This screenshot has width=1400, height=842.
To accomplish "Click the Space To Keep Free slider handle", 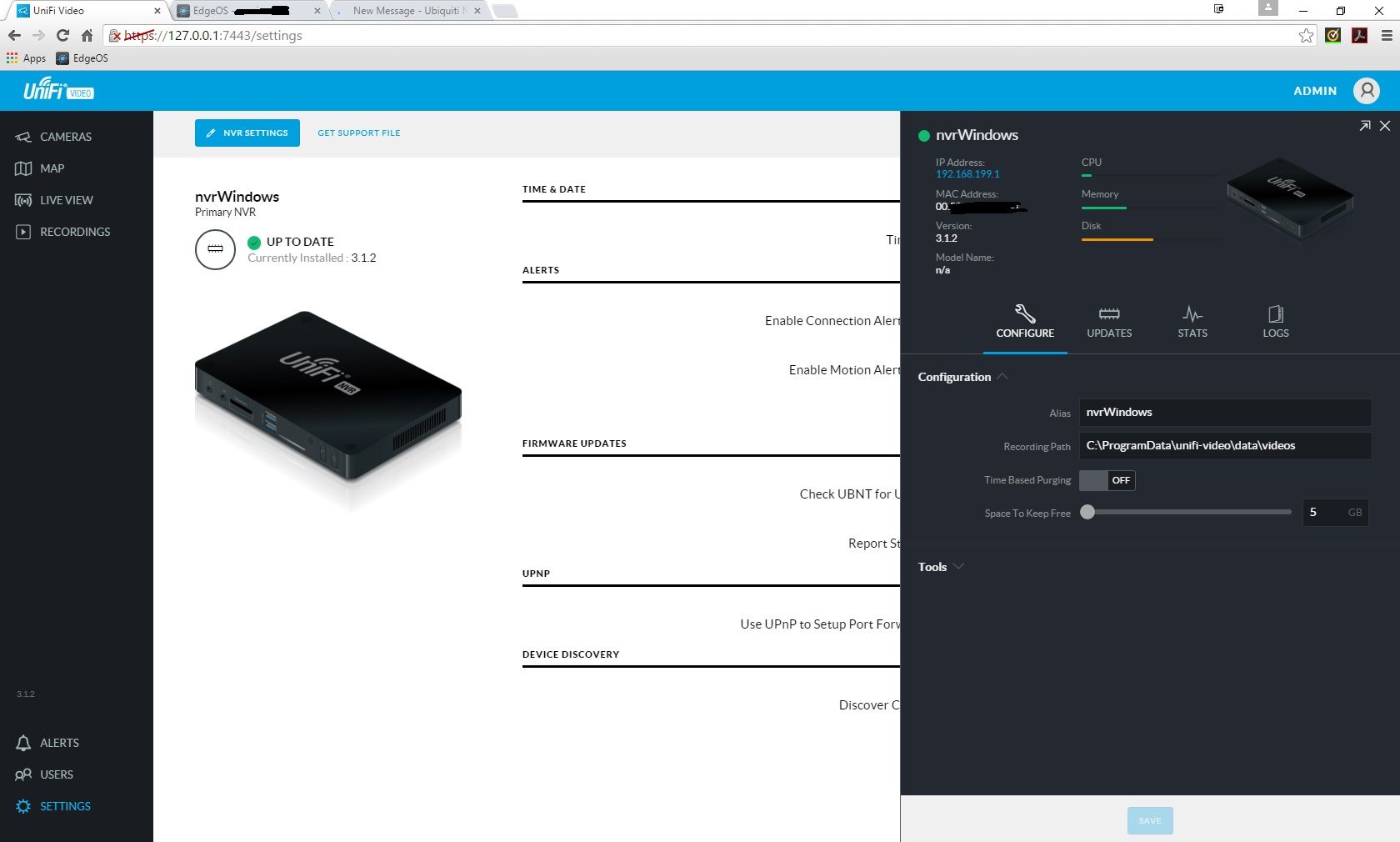I will point(1087,513).
